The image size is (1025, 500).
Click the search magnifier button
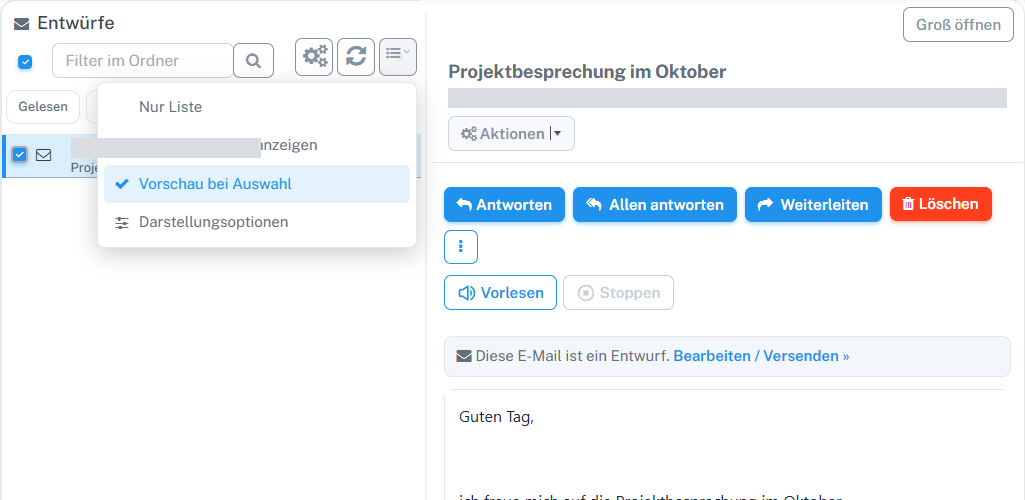254,61
